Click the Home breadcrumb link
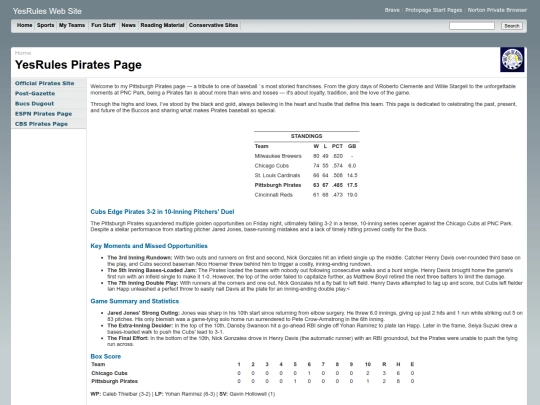Screen dimensions: 540x405 (23, 53)
